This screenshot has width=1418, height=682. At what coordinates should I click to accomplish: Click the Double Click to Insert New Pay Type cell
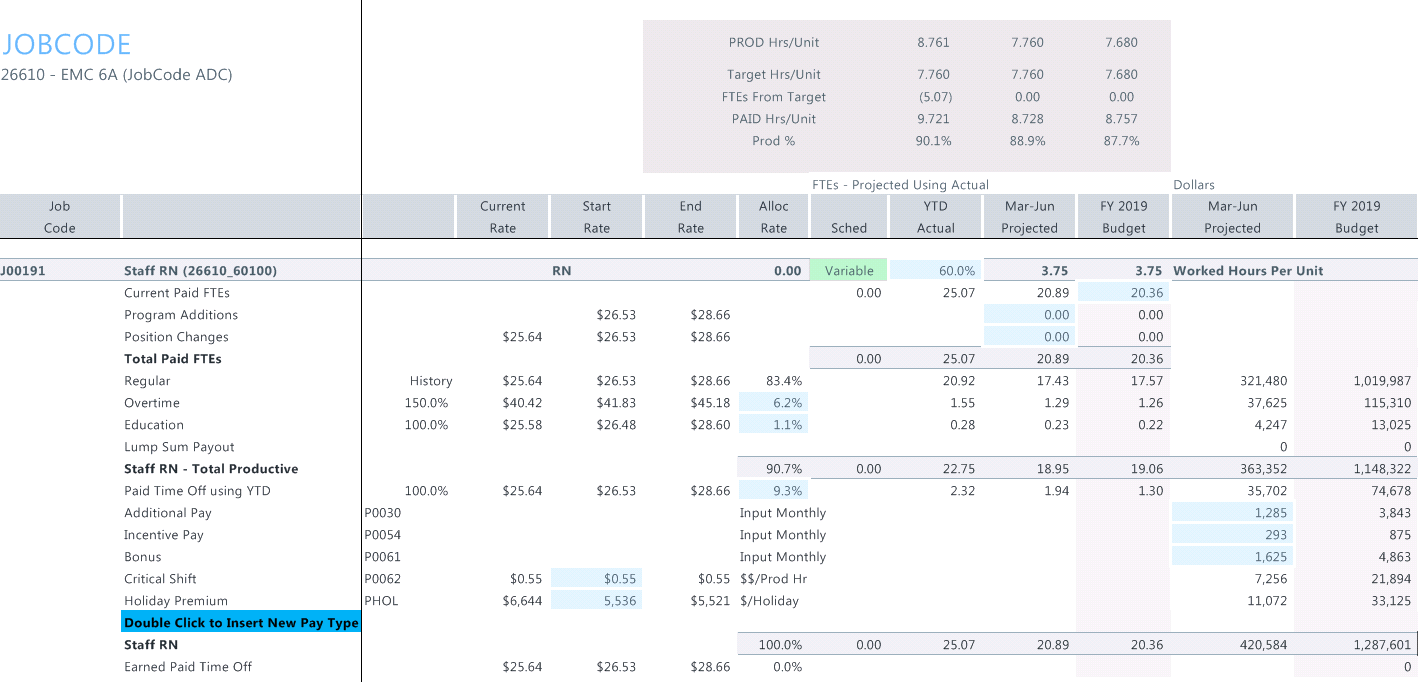pyautogui.click(x=241, y=623)
